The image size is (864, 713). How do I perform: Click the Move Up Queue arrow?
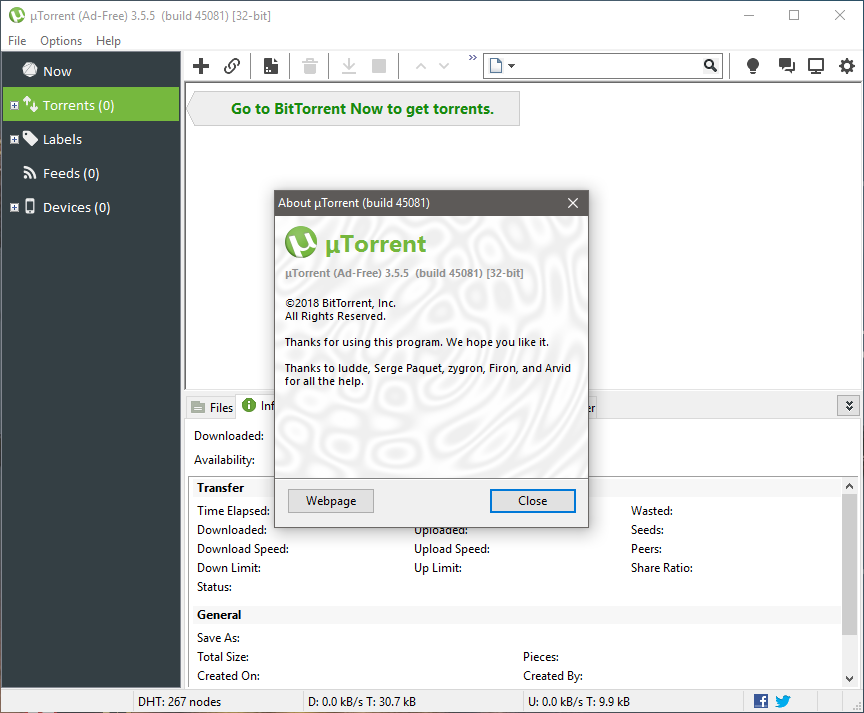(420, 66)
